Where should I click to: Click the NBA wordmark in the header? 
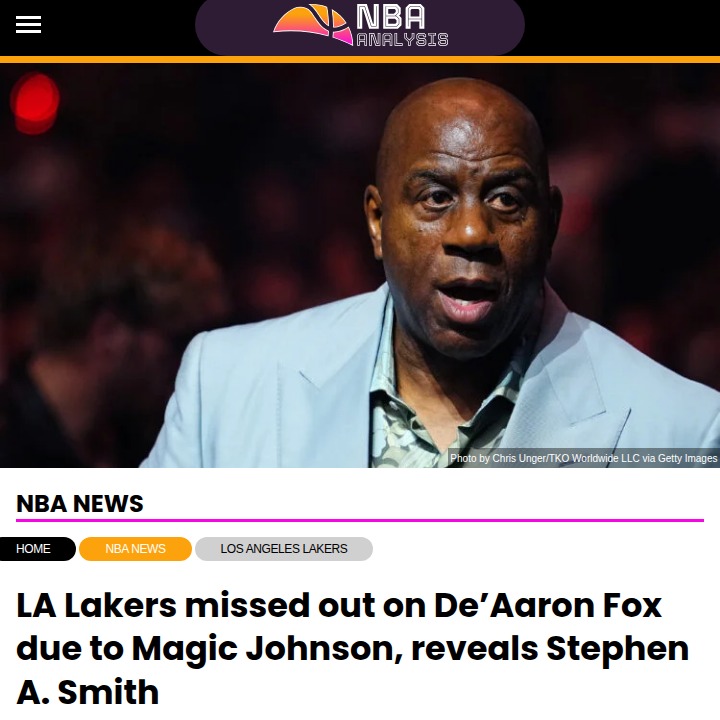pyautogui.click(x=391, y=17)
